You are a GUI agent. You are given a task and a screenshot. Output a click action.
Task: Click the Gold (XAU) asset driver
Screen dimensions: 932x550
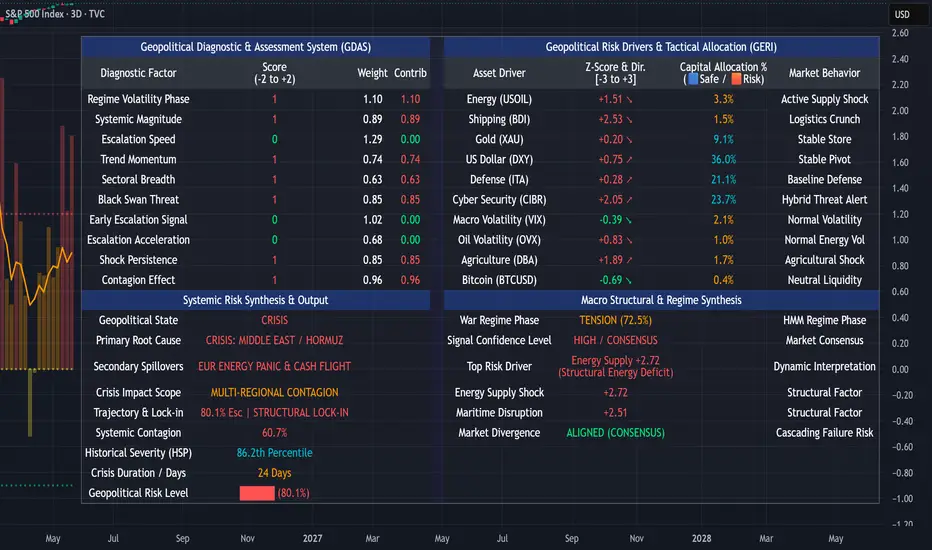(499, 139)
